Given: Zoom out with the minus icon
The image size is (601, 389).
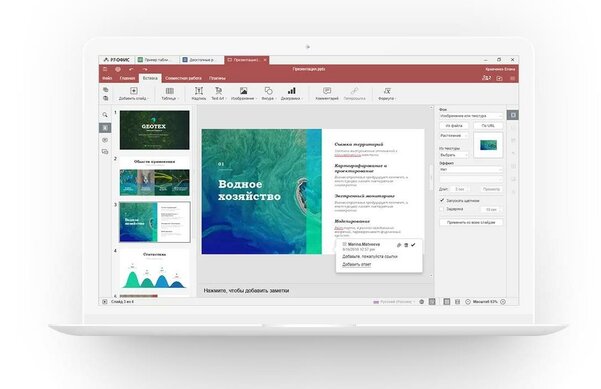Looking at the screenshot, I should (x=468, y=302).
